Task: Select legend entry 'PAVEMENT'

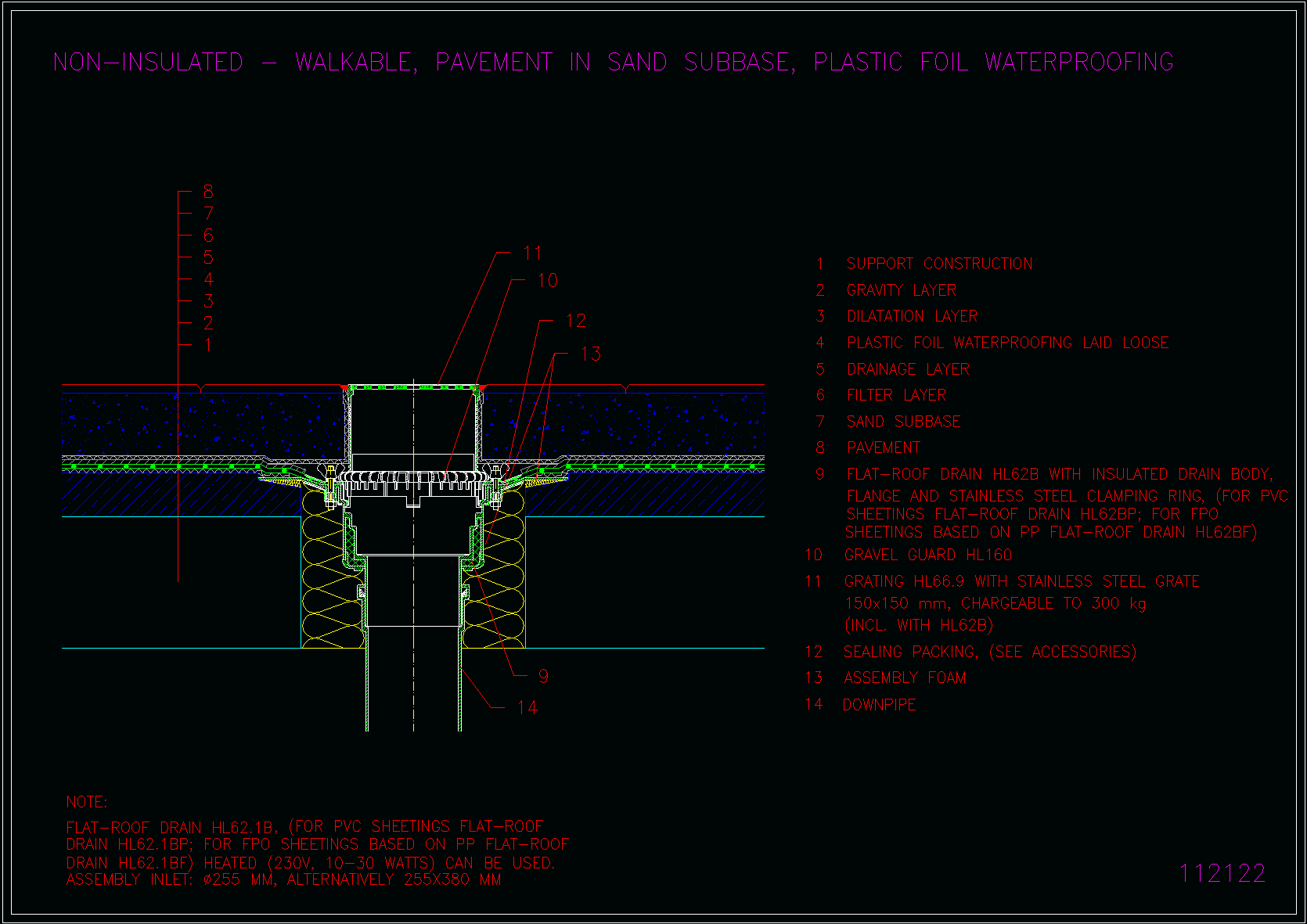Action: [x=884, y=448]
